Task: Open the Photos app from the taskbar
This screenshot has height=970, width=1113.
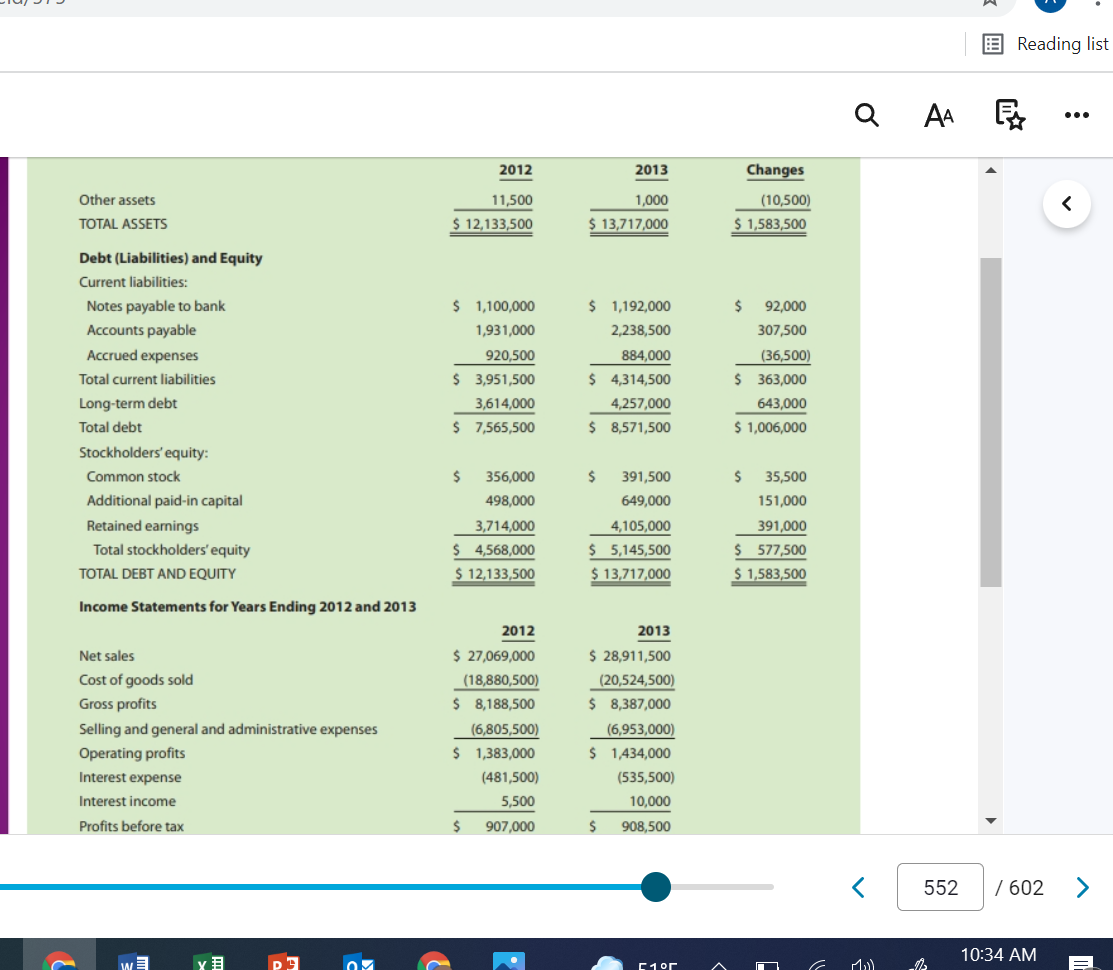Action: coord(508,962)
